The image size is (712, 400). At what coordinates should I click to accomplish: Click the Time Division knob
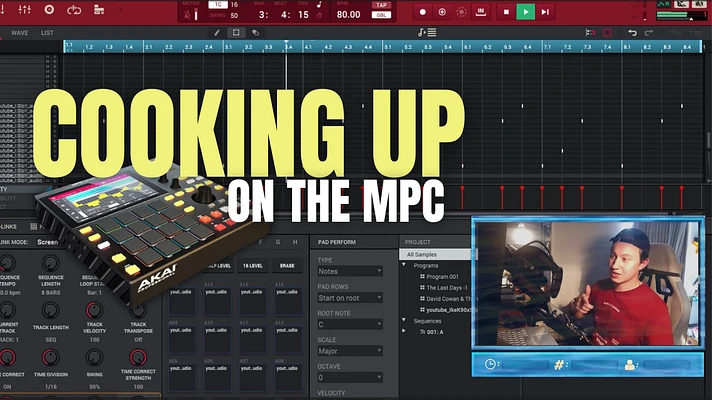[x=50, y=357]
